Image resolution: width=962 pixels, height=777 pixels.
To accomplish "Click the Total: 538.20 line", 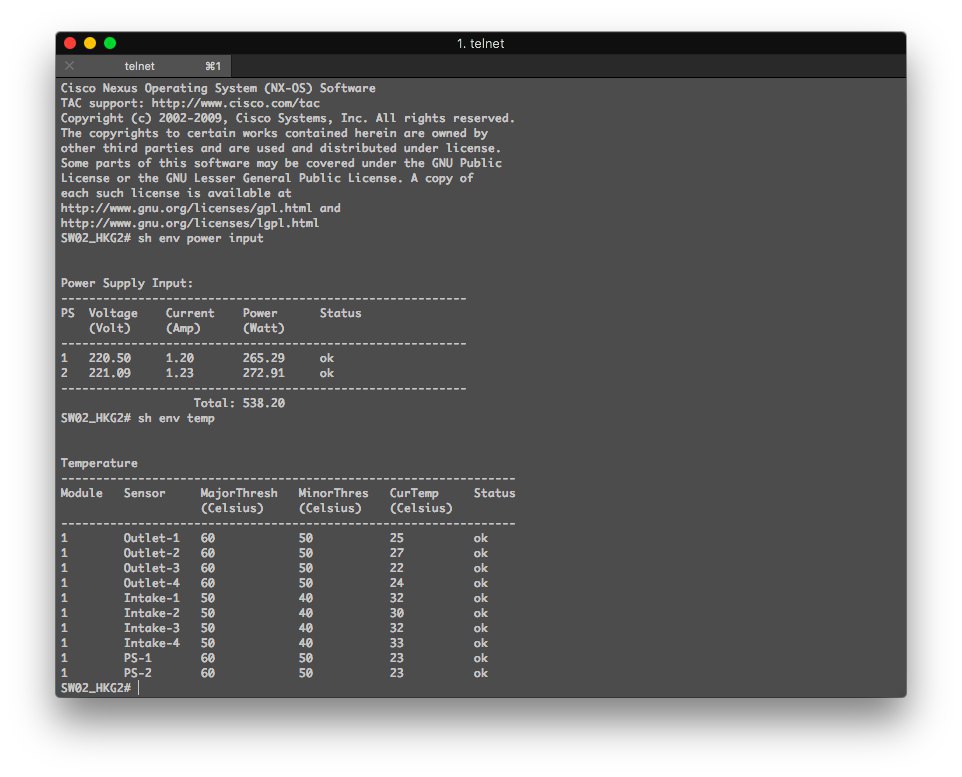I will click(239, 403).
